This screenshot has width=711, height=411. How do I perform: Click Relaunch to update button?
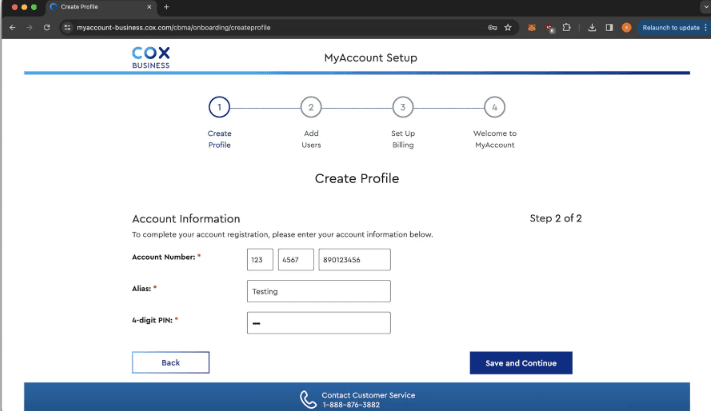pyautogui.click(x=671, y=28)
